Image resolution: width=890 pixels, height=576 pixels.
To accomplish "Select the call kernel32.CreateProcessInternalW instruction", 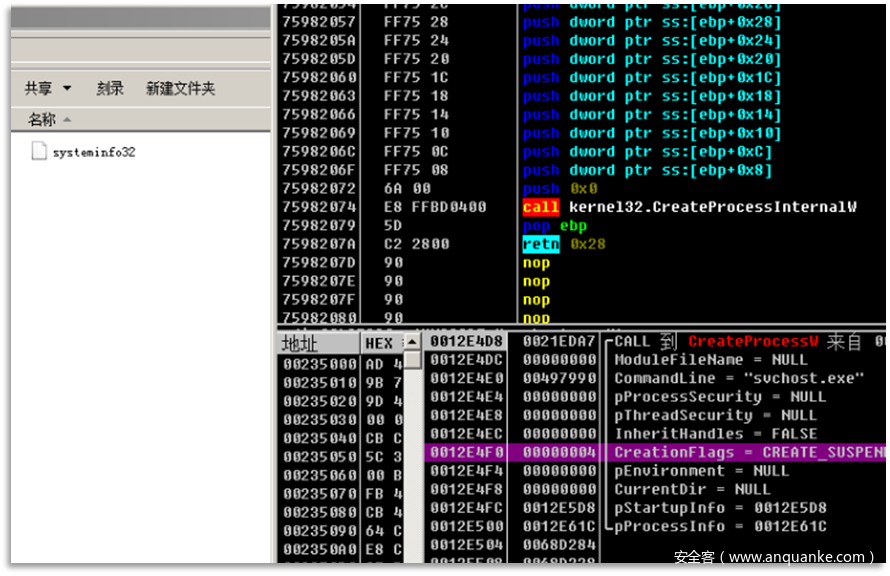I will (x=689, y=207).
